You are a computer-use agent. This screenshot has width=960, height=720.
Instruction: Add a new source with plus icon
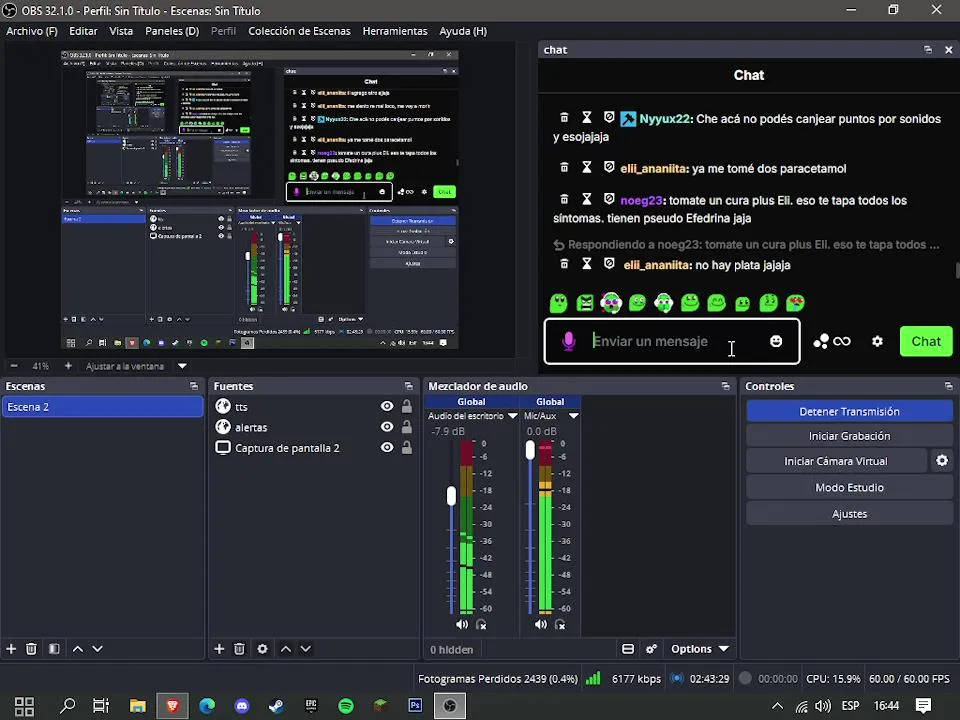coord(219,648)
